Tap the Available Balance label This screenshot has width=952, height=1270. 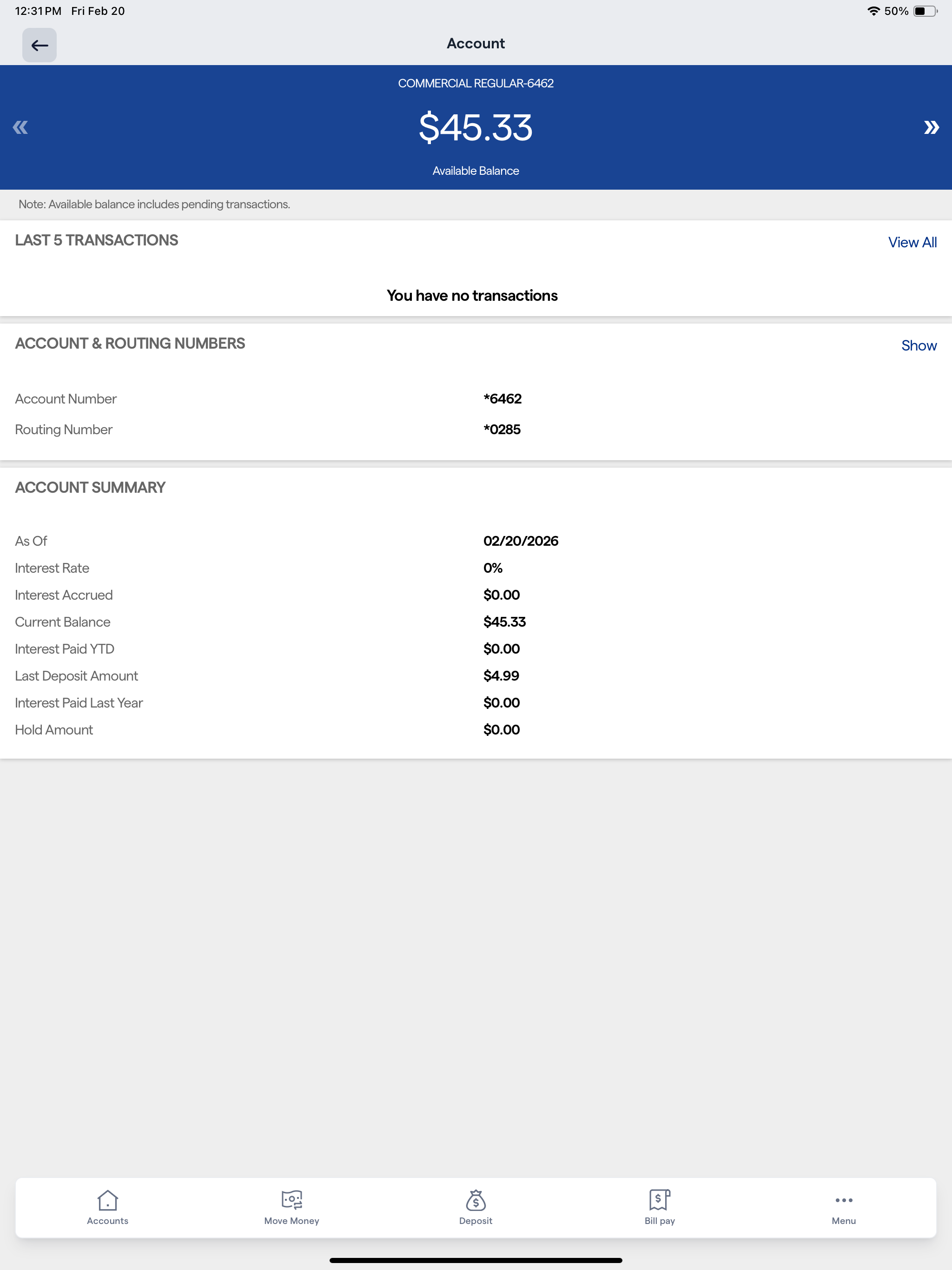point(476,171)
